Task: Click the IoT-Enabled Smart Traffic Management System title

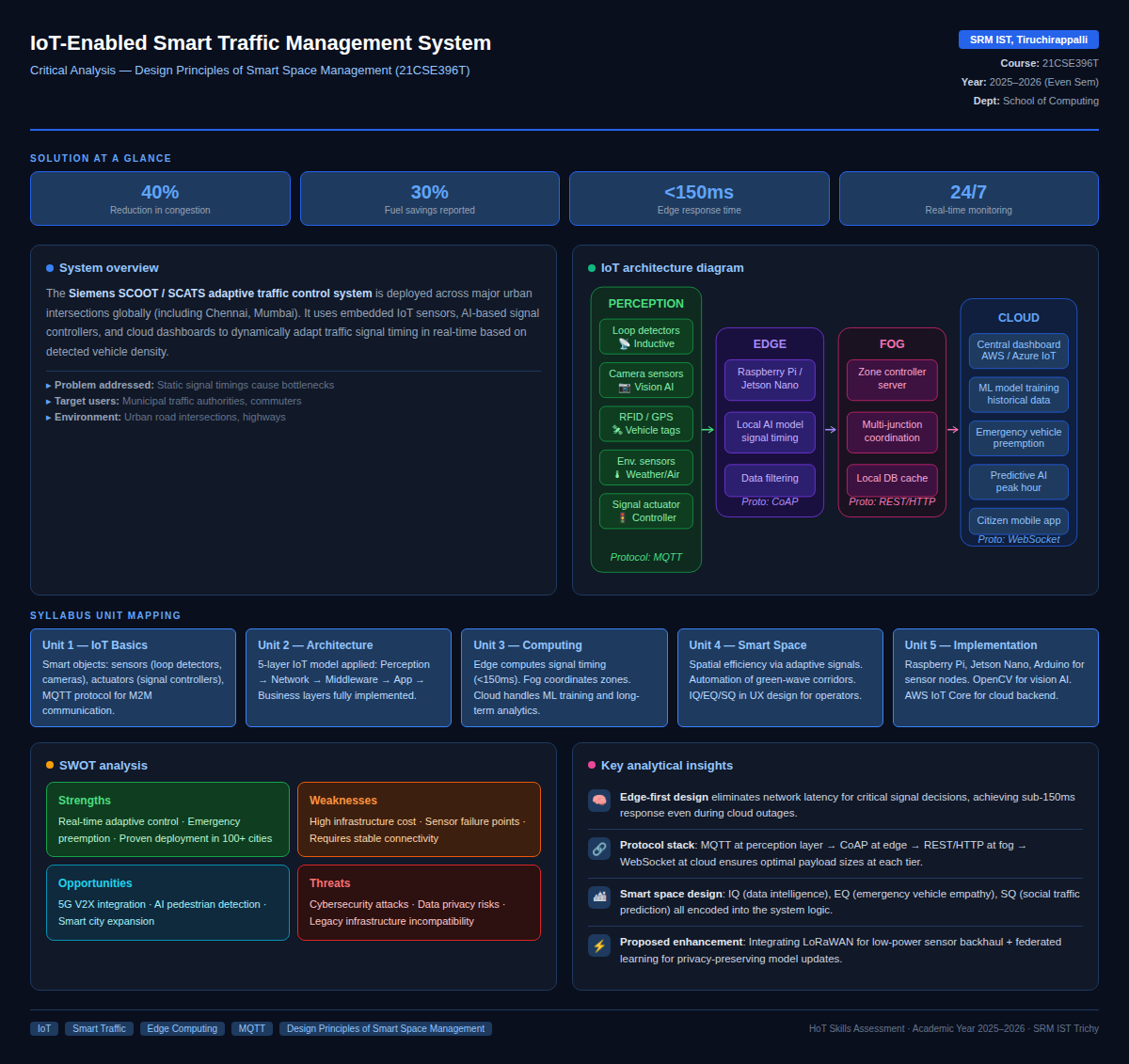Action: tap(261, 43)
